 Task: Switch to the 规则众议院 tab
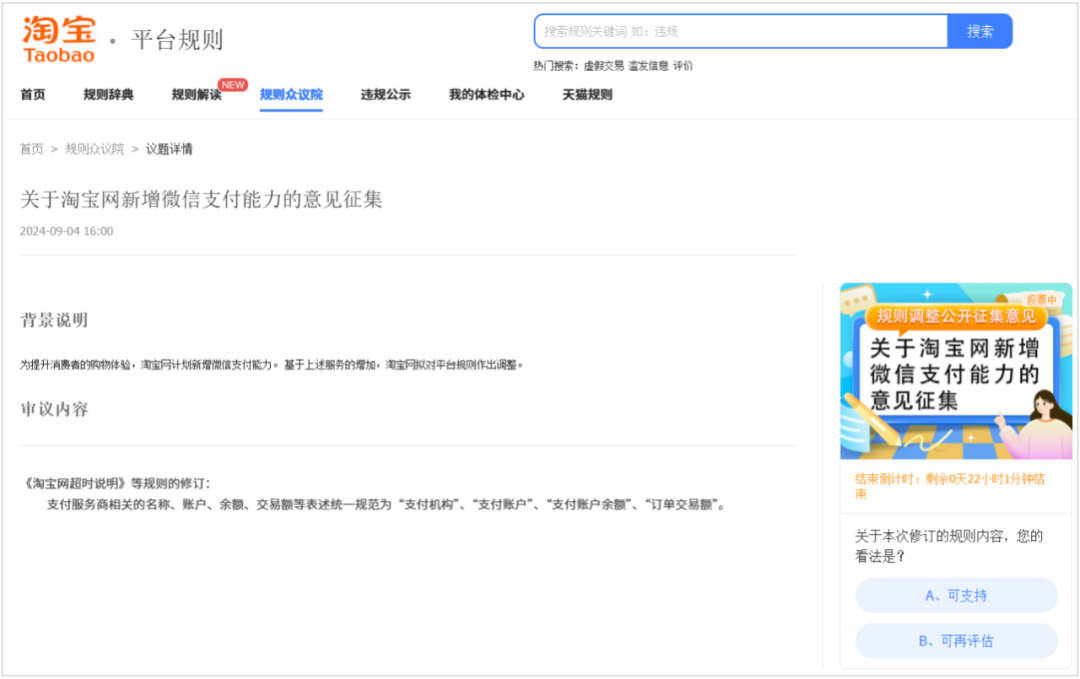[x=291, y=94]
